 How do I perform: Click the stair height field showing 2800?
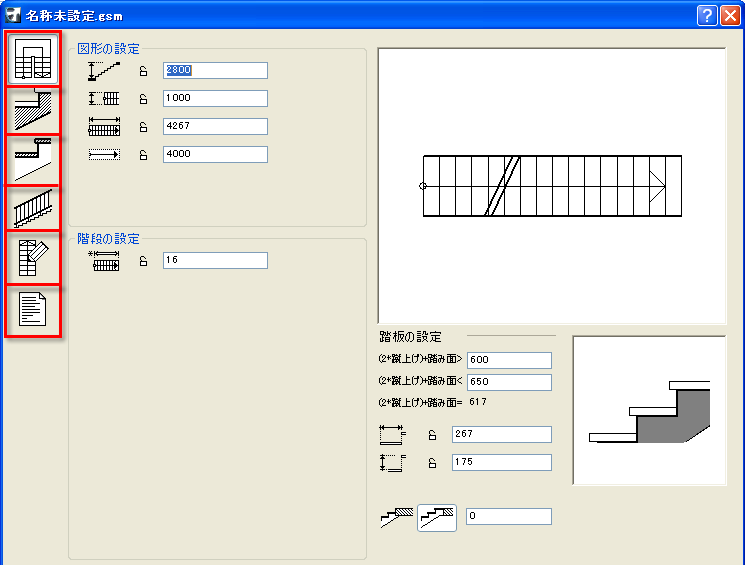215,70
